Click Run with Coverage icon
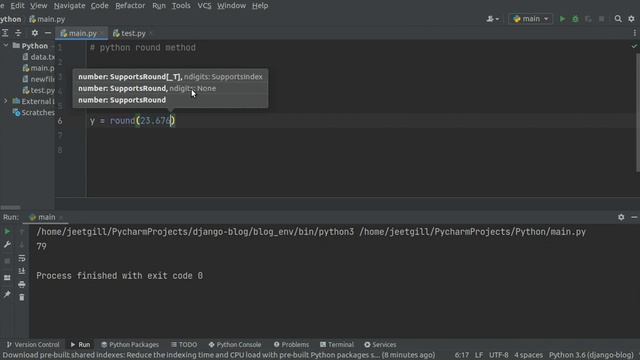The width and height of the screenshot is (640, 360). click(588, 19)
